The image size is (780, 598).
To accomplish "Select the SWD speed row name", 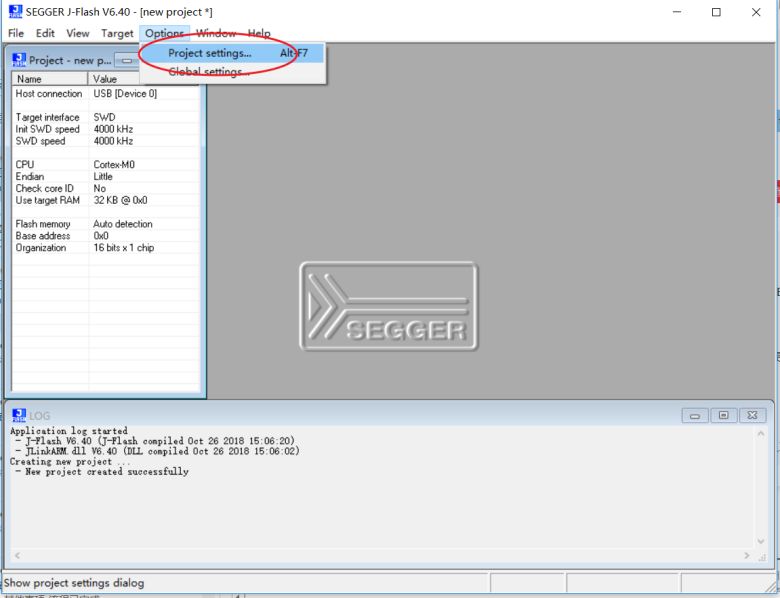I will click(40, 141).
